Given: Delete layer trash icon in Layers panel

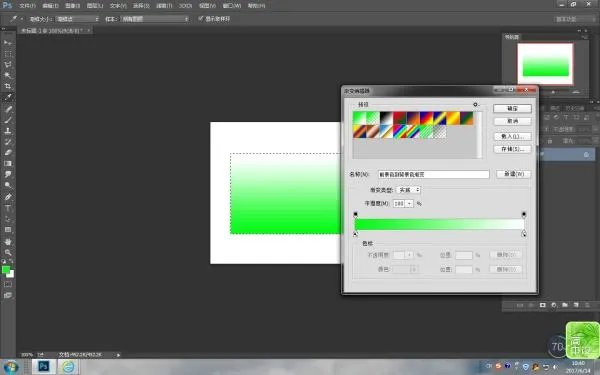Looking at the screenshot, I should tap(587, 305).
